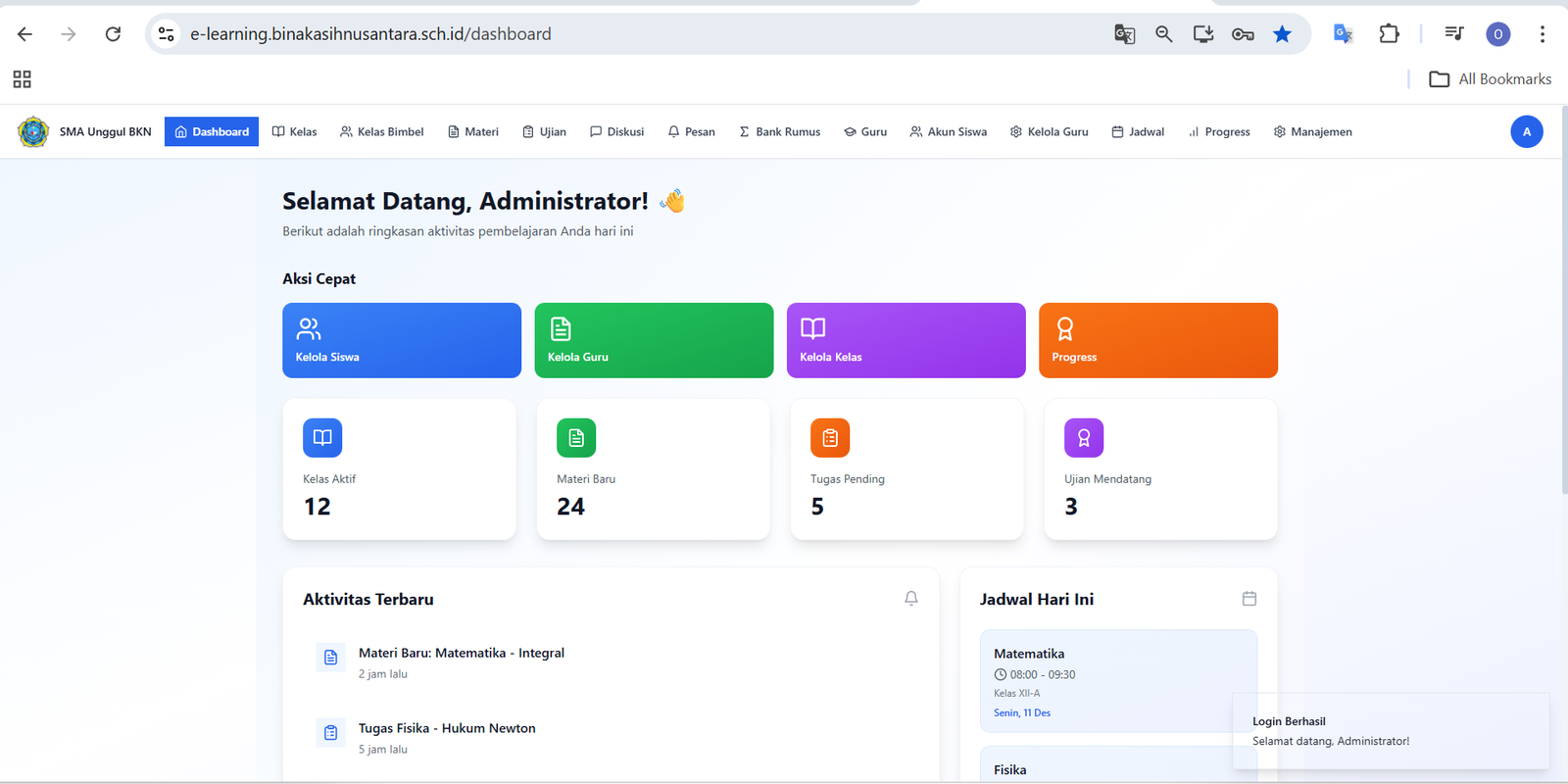Click the SMA Unggul BKN school logo
The image size is (1568, 784).
pyautogui.click(x=33, y=131)
